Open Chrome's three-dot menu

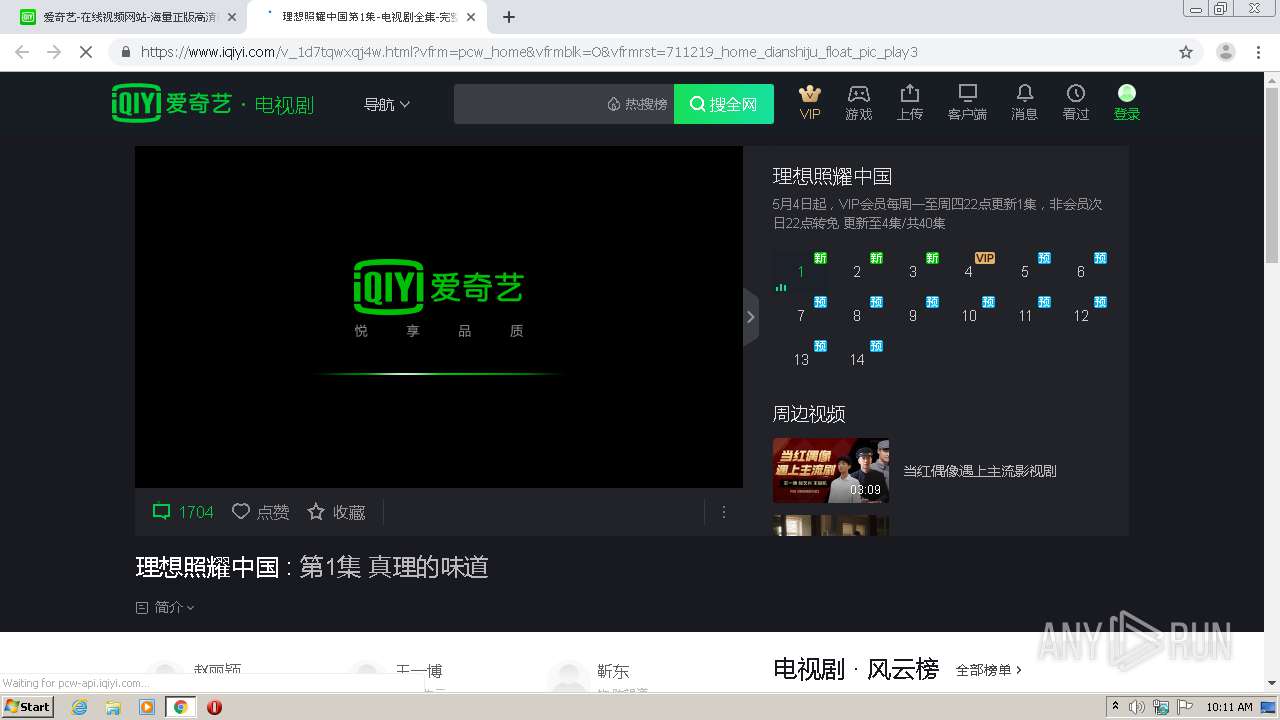1258,52
